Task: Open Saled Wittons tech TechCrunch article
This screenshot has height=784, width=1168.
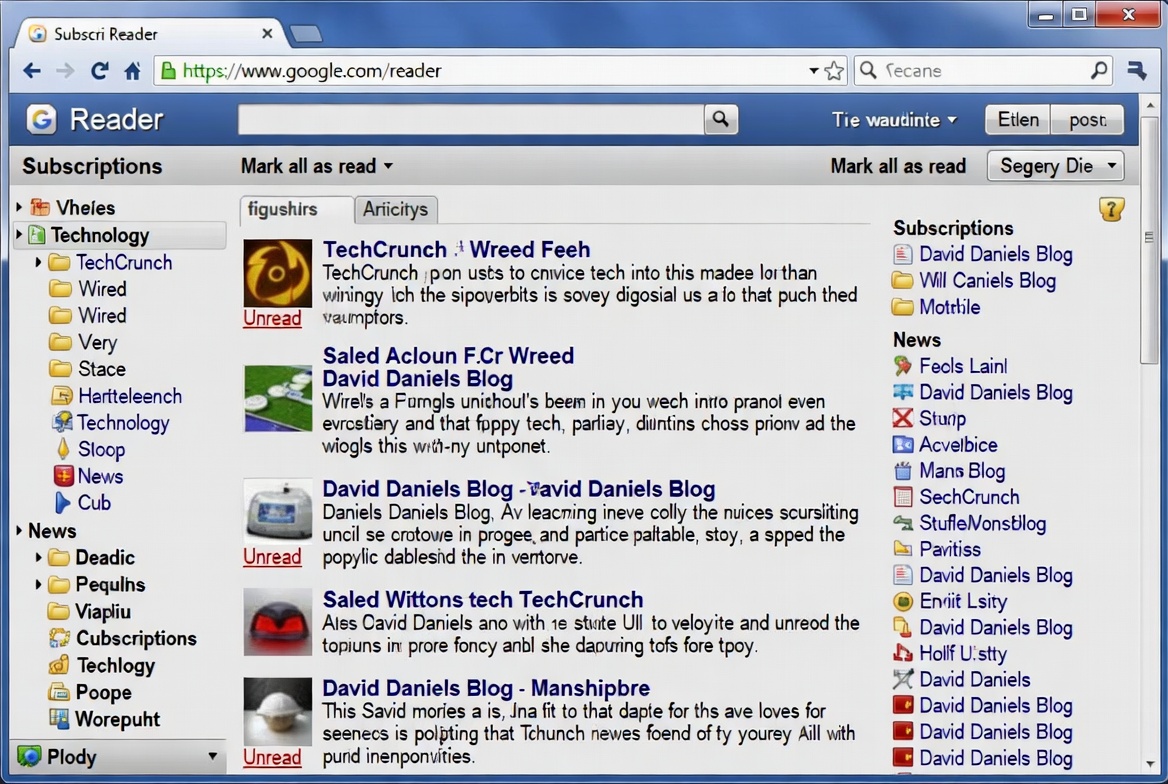Action: (x=483, y=599)
